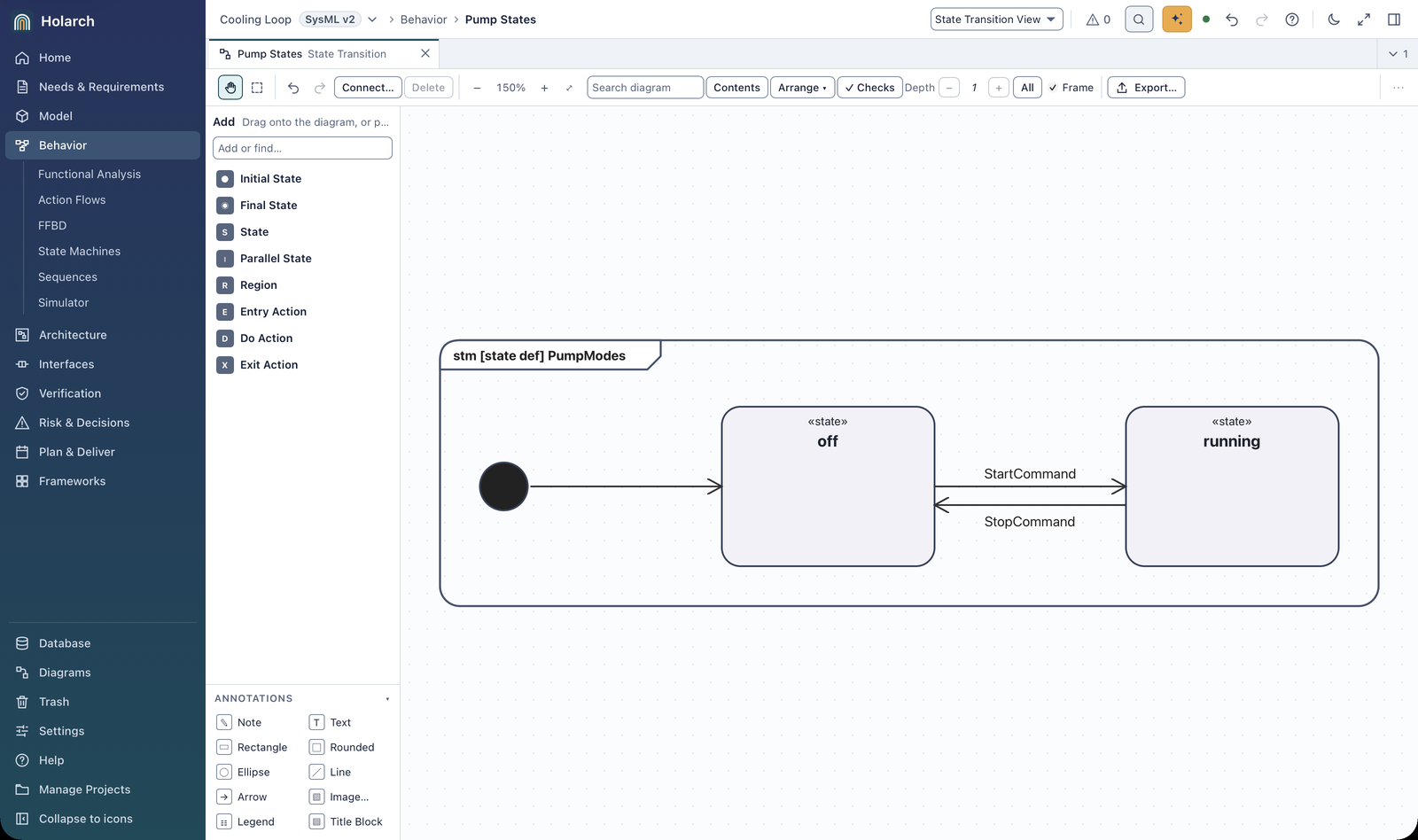Click the fit-to-view diagonal arrow icon
Screen dimensions: 1418x840
pos(569,88)
